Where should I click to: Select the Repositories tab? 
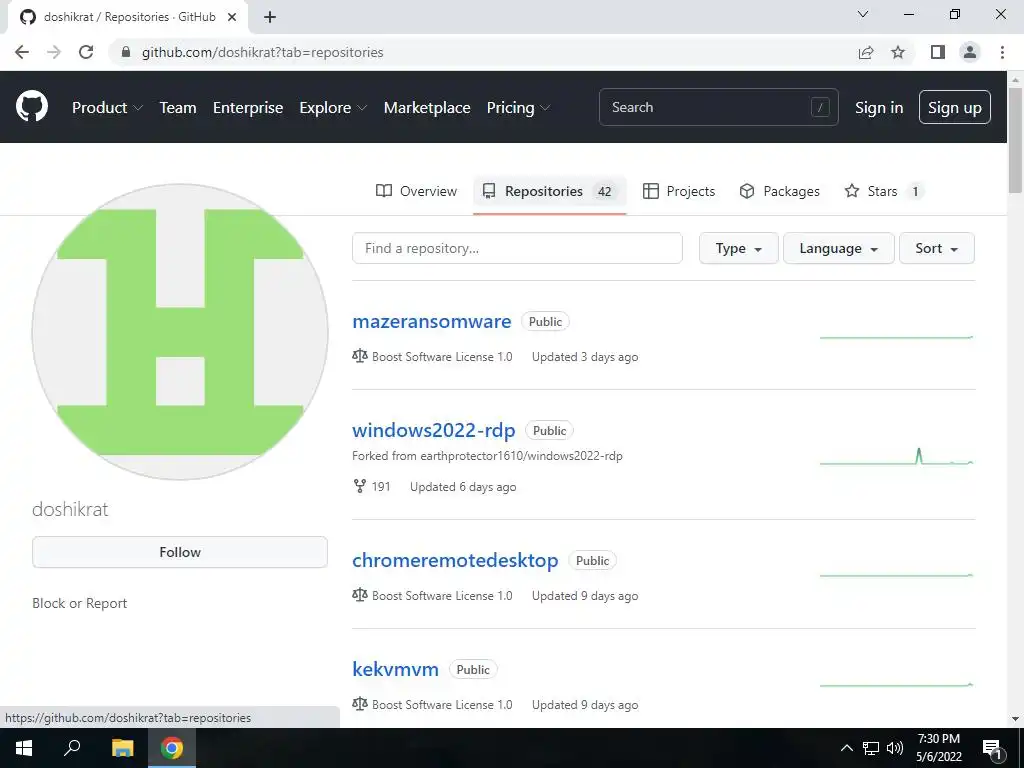(x=549, y=191)
